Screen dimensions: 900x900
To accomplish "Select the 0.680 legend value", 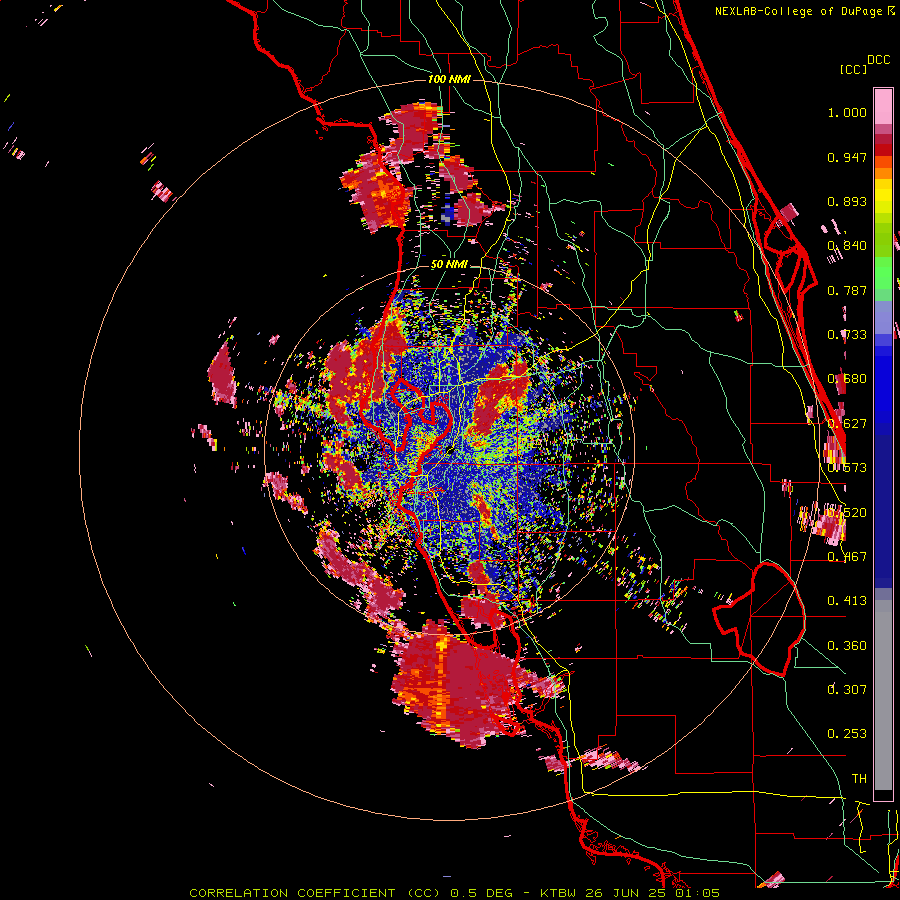I will tap(847, 379).
